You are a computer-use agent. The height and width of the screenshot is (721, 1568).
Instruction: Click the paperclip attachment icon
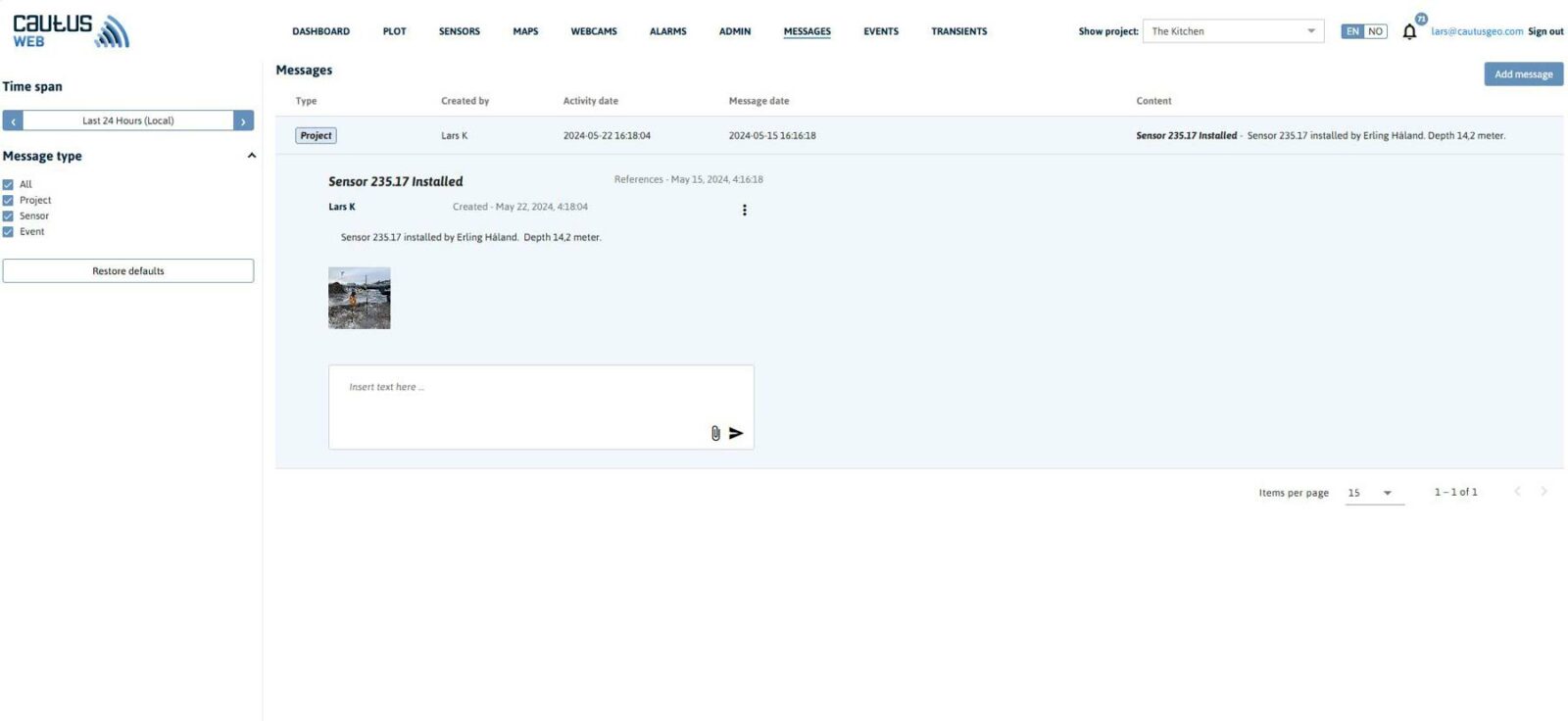coord(715,433)
